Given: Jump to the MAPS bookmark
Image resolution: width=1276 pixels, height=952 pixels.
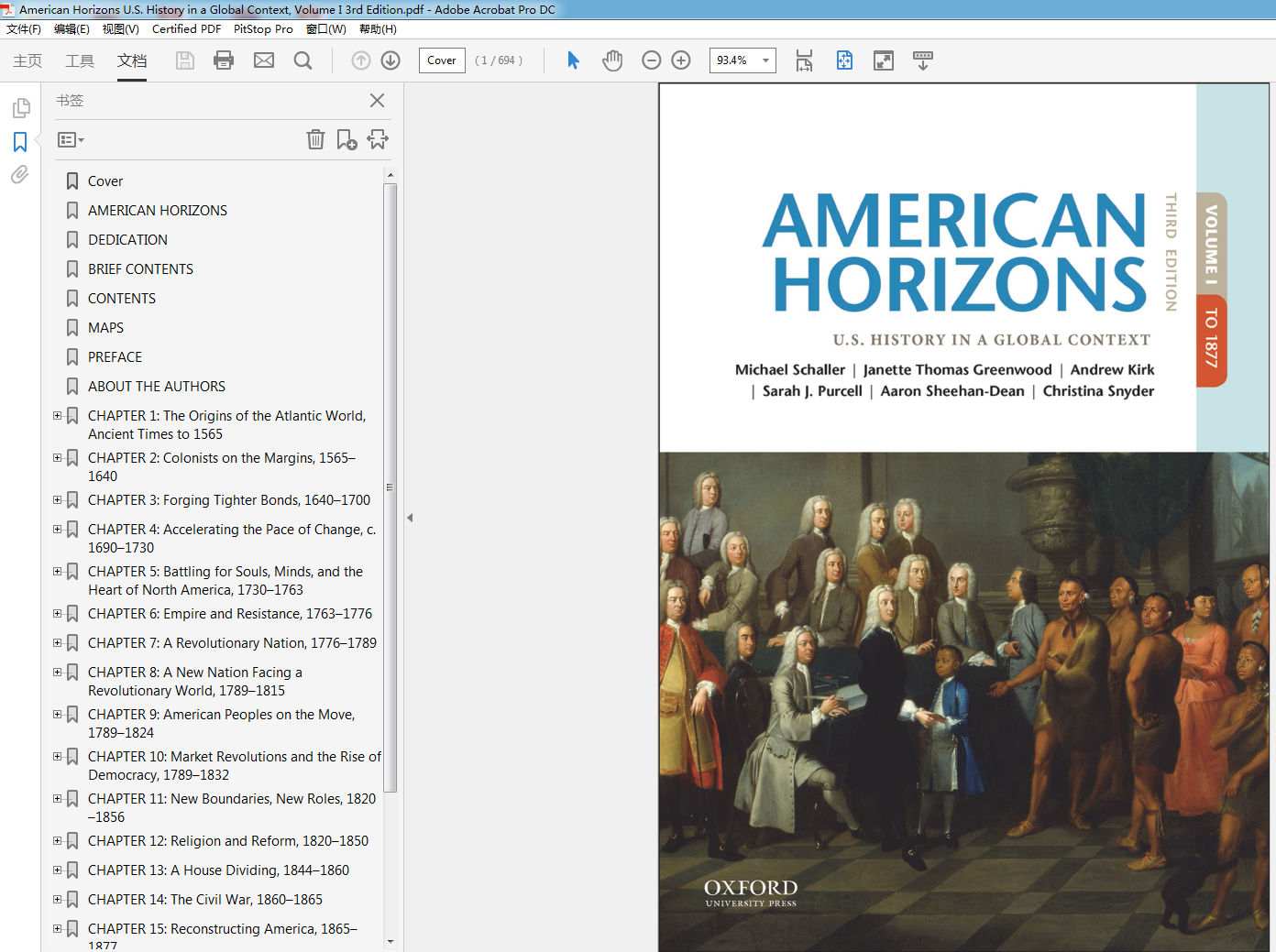Looking at the screenshot, I should tap(105, 328).
